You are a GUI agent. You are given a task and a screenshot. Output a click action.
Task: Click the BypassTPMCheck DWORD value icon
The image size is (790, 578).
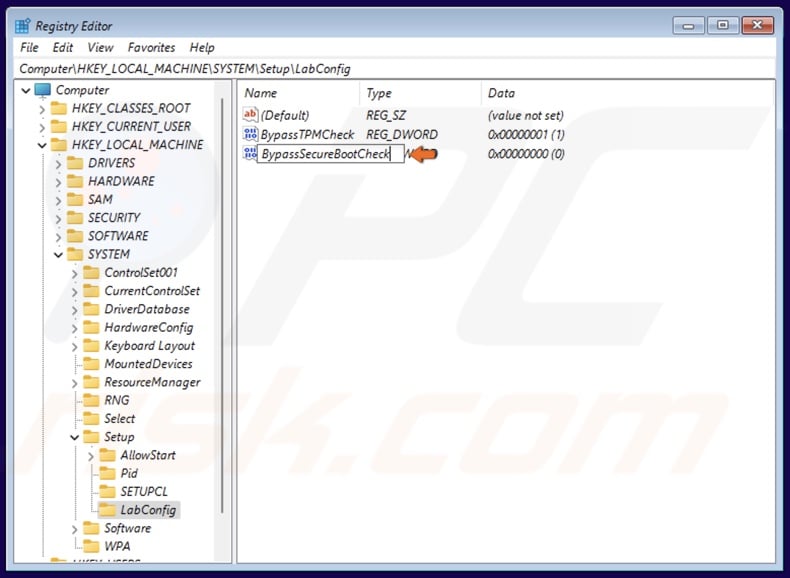[x=250, y=134]
